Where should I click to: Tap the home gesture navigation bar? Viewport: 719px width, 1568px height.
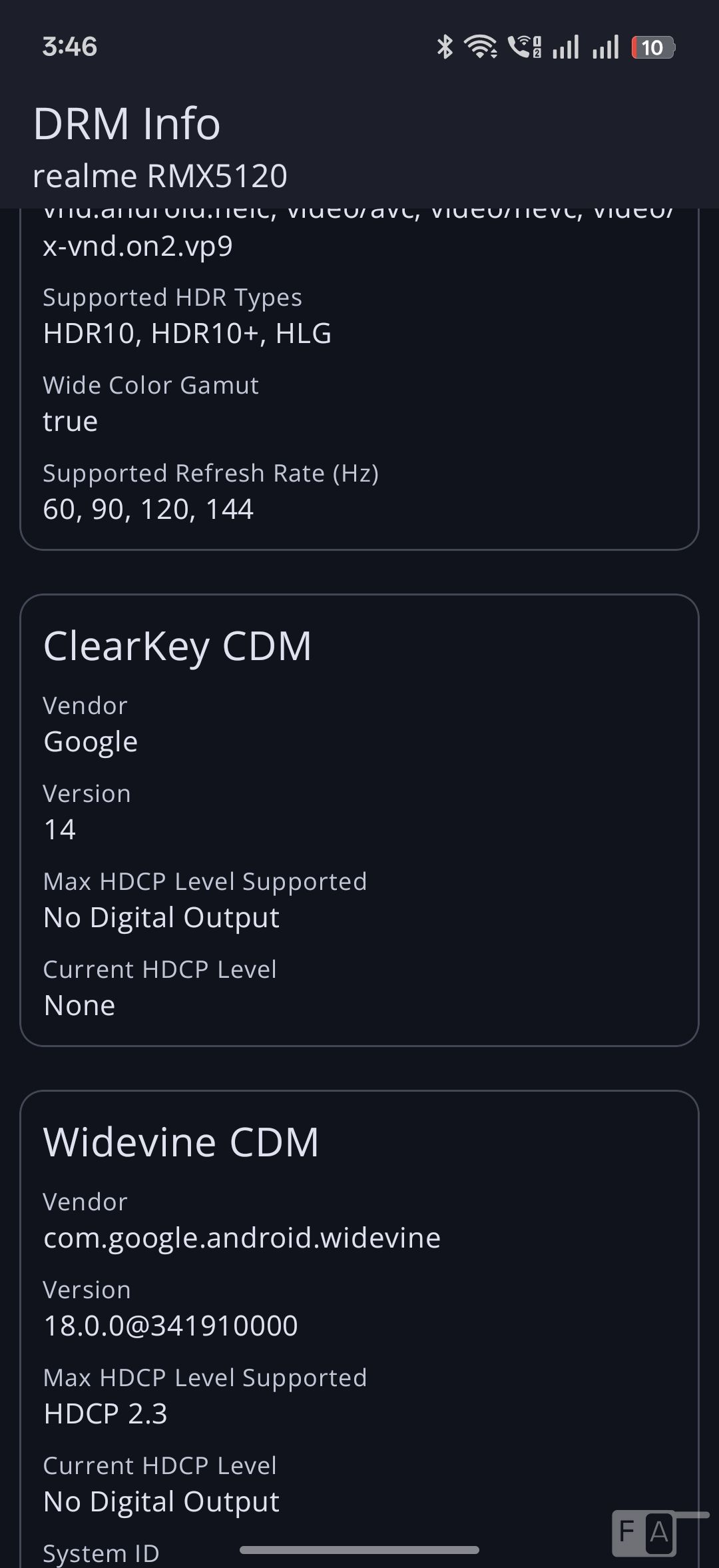click(359, 1550)
